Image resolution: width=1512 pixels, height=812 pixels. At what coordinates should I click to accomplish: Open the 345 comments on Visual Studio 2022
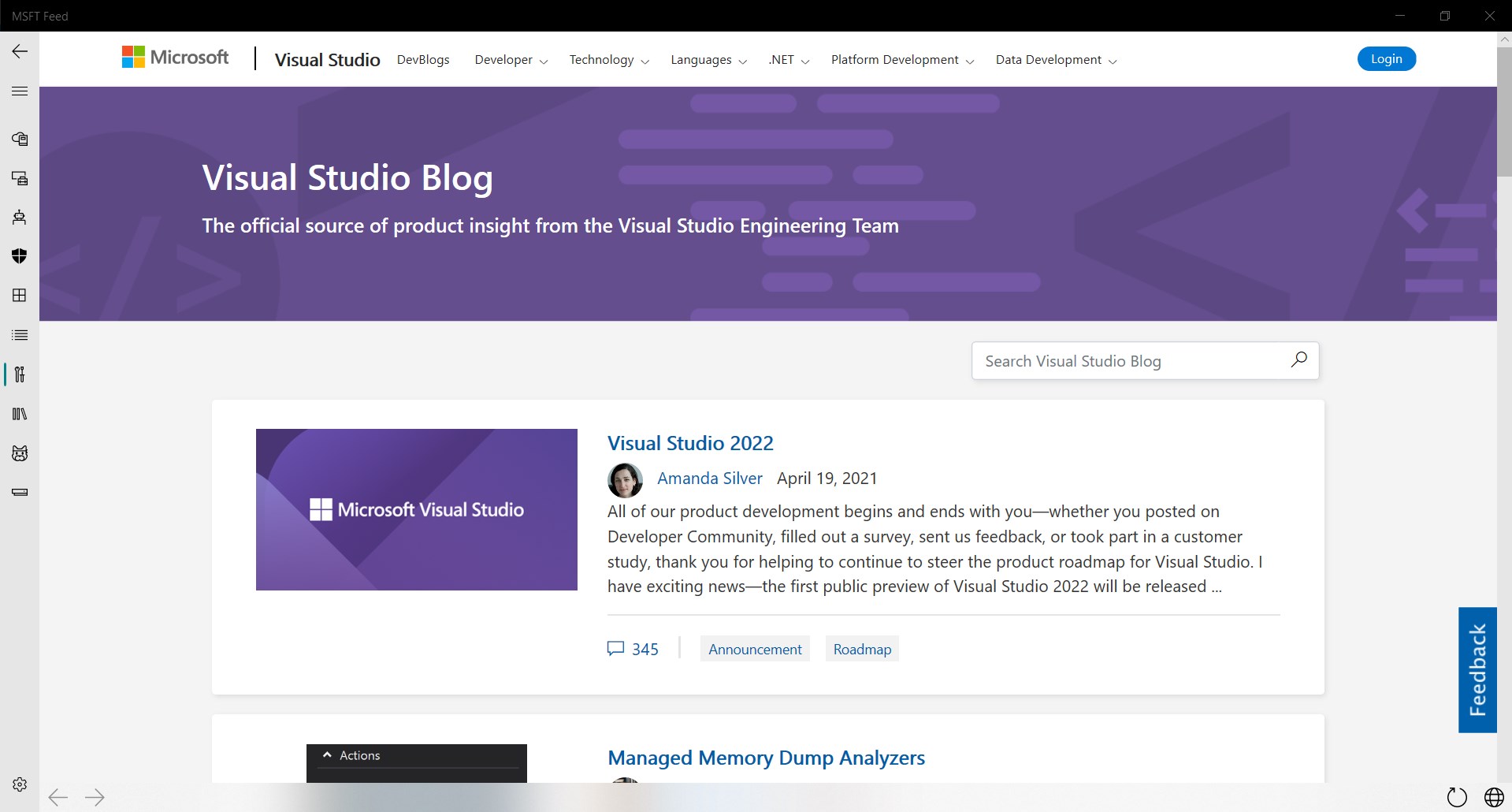point(633,649)
